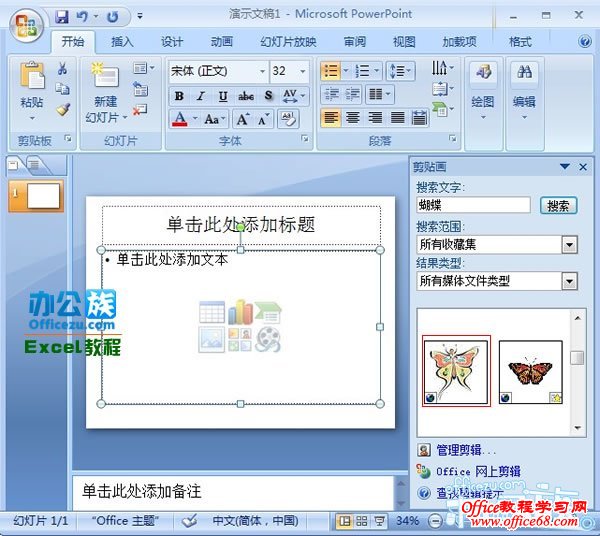Switch to the 动画 ribbon tab

click(x=222, y=41)
